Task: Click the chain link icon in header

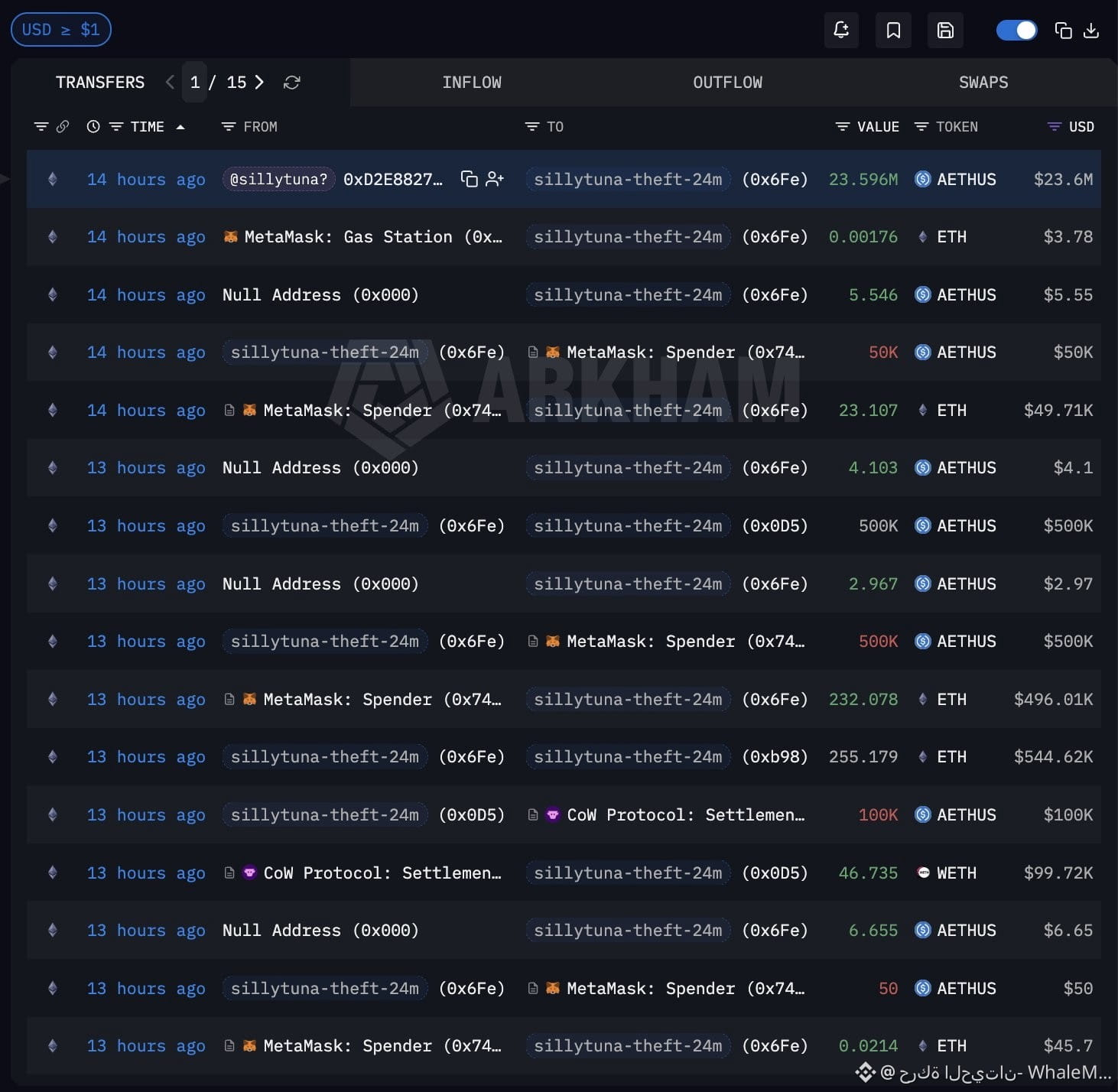Action: pyautogui.click(x=63, y=127)
